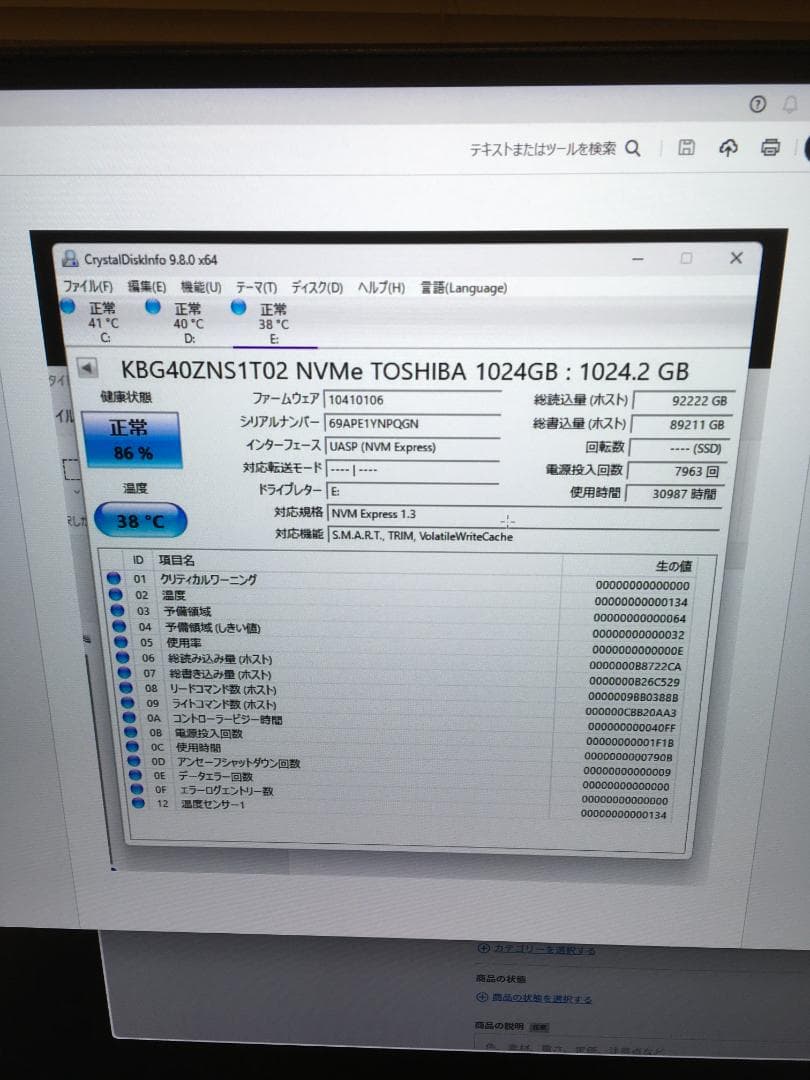The width and height of the screenshot is (810, 1080).
Task: Click total host reads value 92222 GB
Action: point(683,401)
